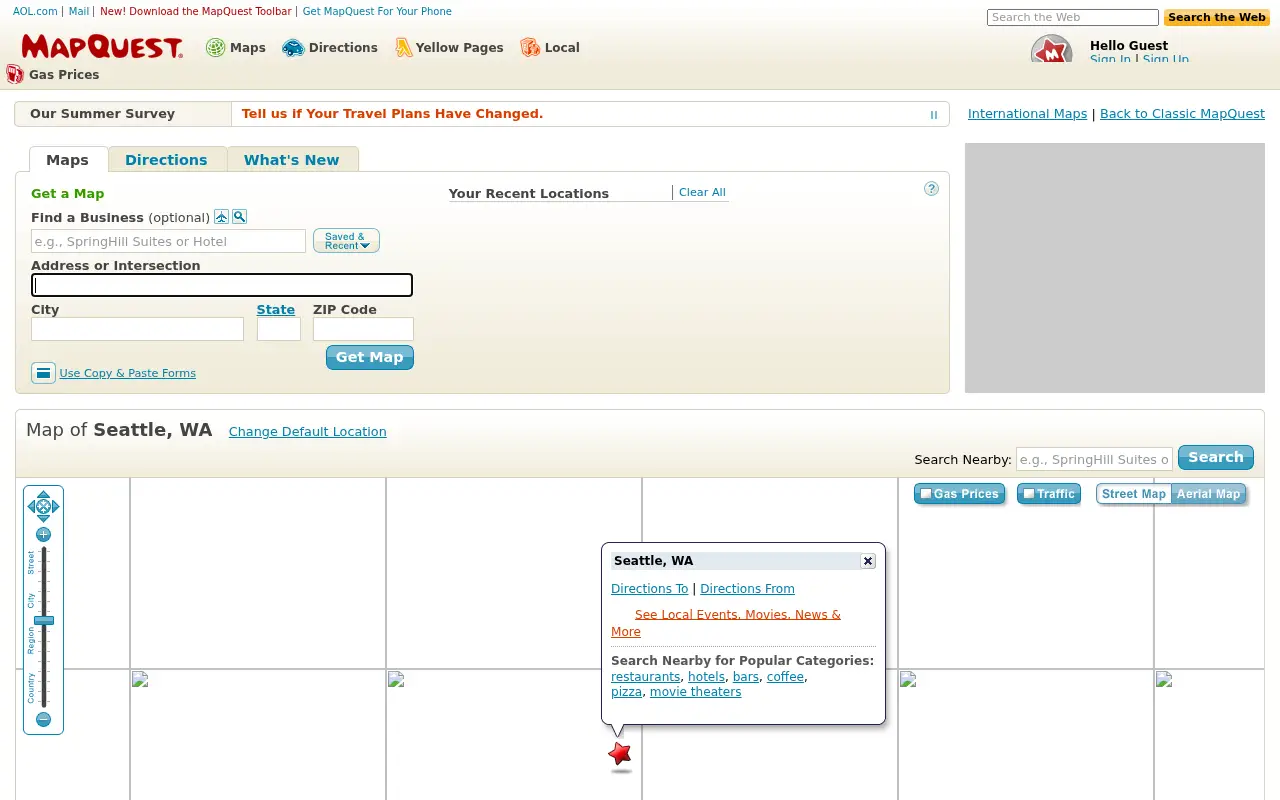Toggle the Gas Prices map overlay
This screenshot has height=800, width=1280.
tap(959, 494)
